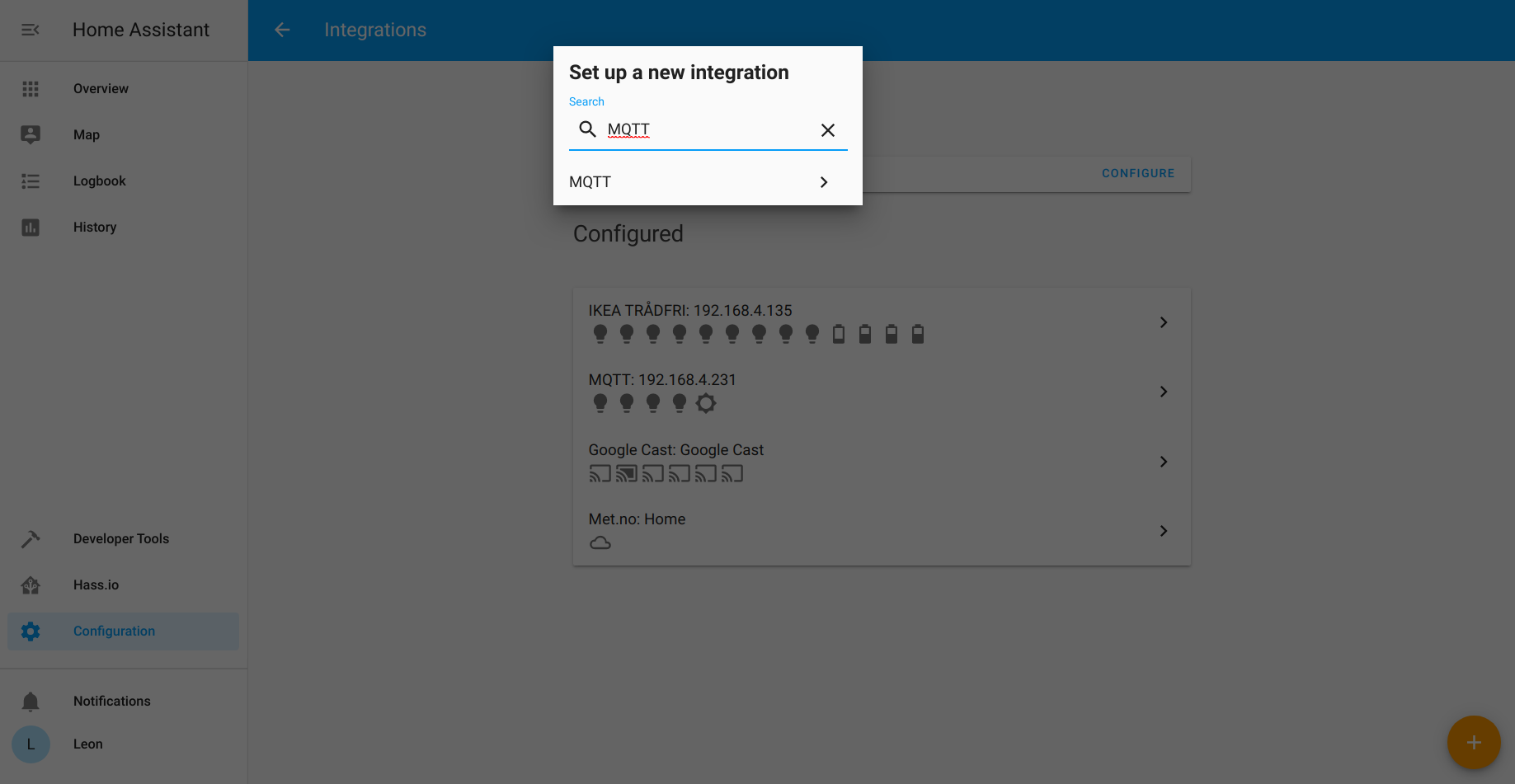The width and height of the screenshot is (1515, 784).
Task: Expand Met.no Home entry chevron
Action: pos(1164,531)
